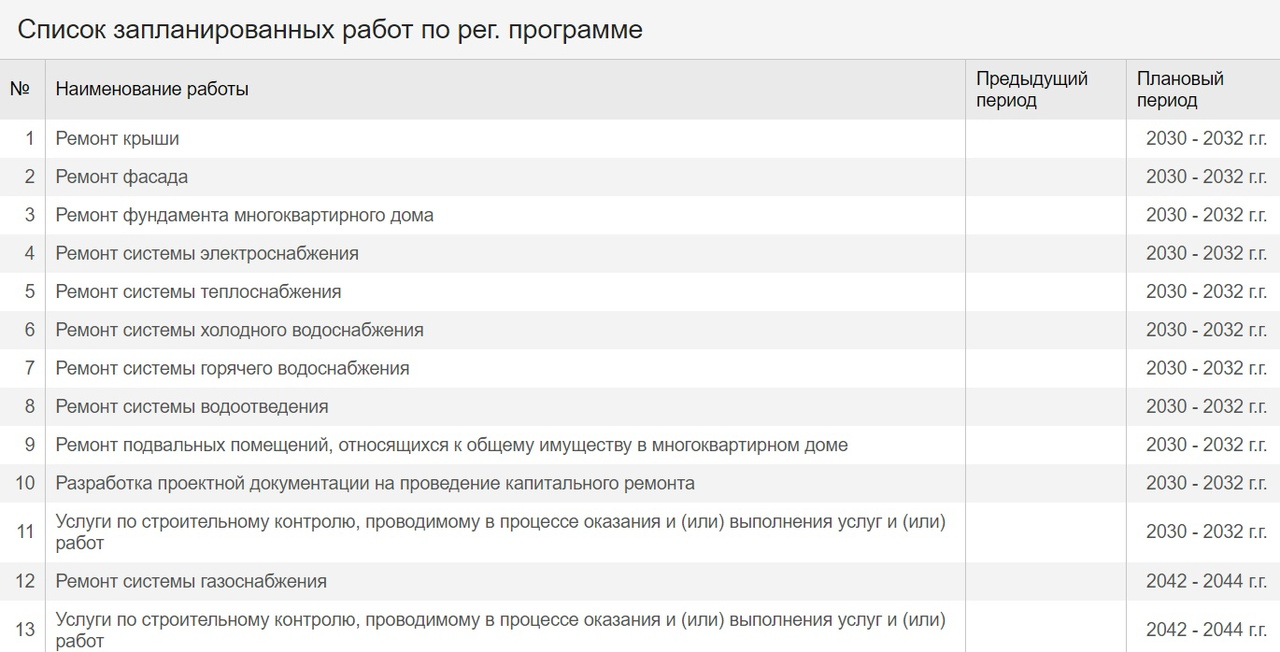Select 'Ремонт системы теплоснабжения' row
This screenshot has width=1280, height=652.
click(x=640, y=292)
